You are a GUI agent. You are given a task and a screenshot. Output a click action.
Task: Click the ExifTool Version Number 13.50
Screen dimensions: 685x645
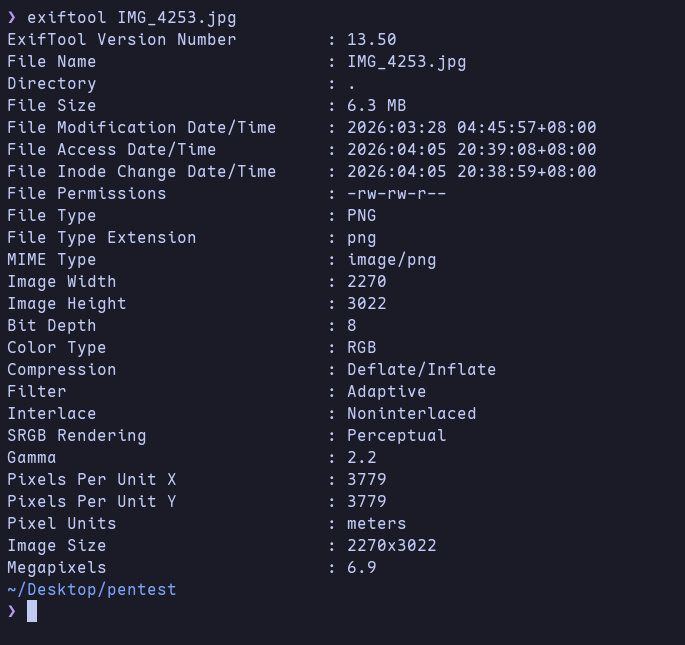(x=372, y=40)
